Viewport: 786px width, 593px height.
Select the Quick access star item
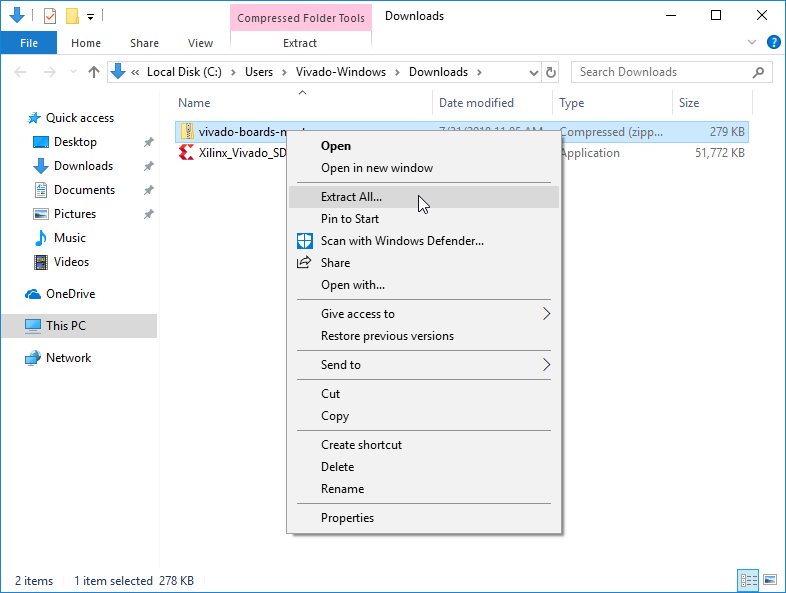pos(71,118)
